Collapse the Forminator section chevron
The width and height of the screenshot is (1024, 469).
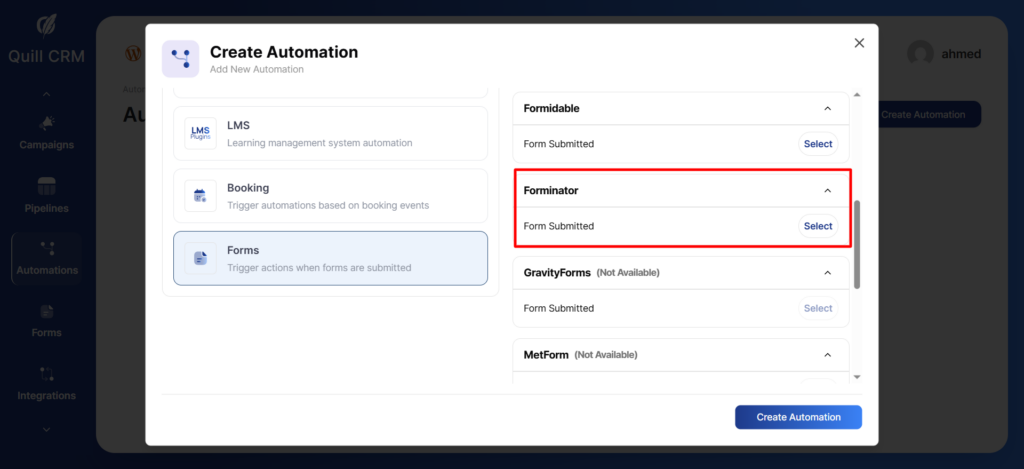(x=827, y=190)
